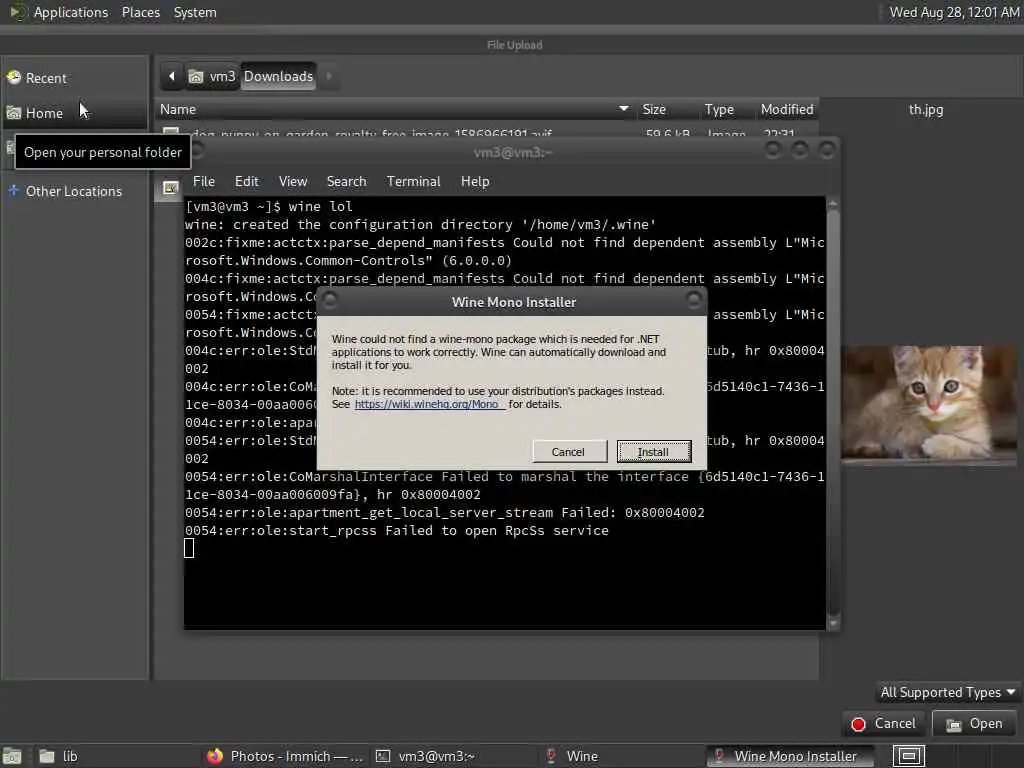Image resolution: width=1024 pixels, height=768 pixels.
Task: Click the th.jpg preview label
Action: point(926,110)
